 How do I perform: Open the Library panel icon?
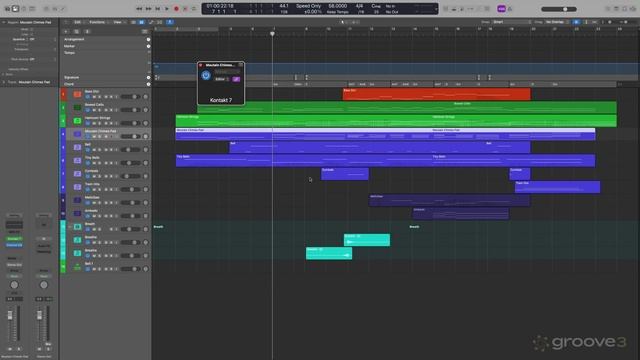pyautogui.click(x=7, y=9)
